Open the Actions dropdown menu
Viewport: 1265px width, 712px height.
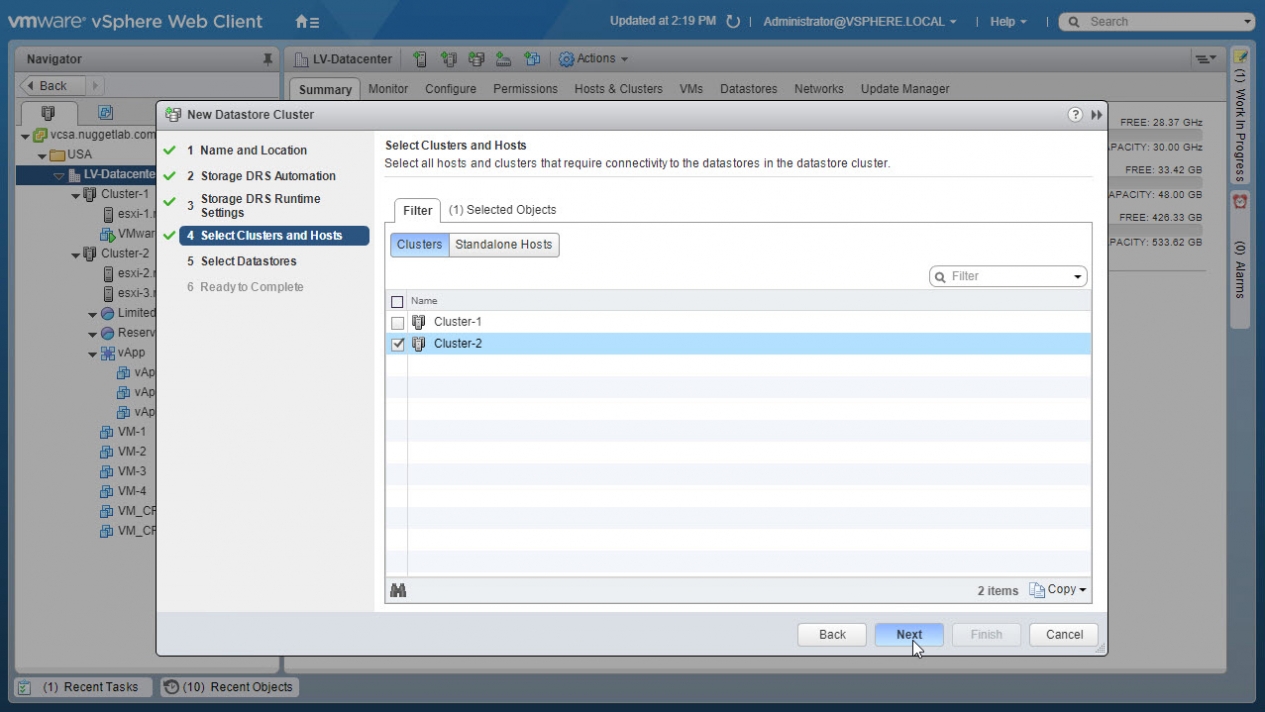pos(594,59)
